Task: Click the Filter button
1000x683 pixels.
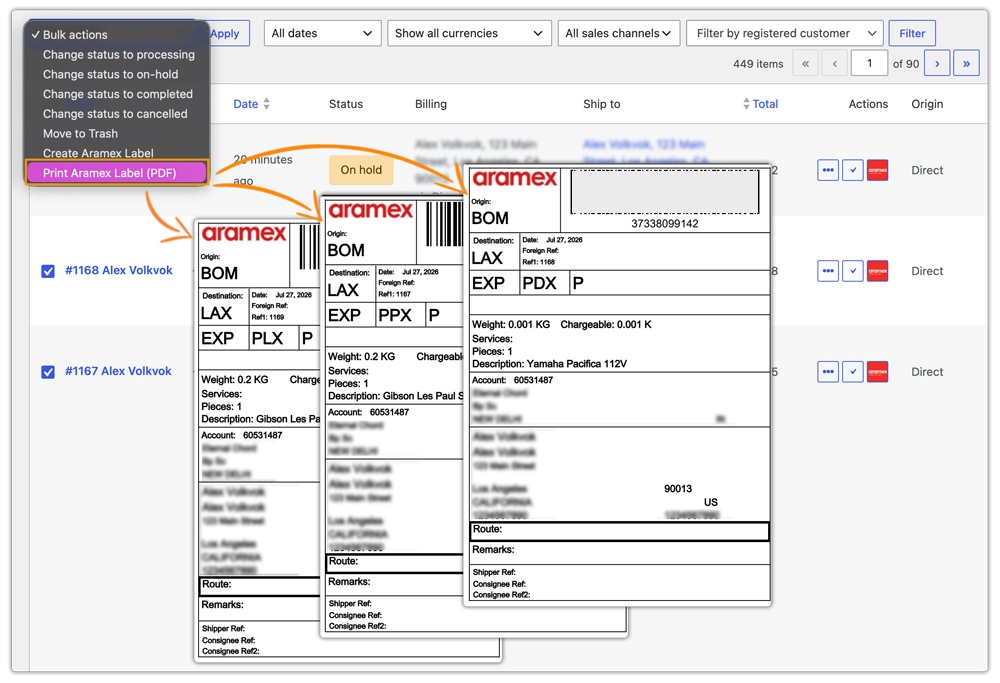Action: tap(912, 33)
